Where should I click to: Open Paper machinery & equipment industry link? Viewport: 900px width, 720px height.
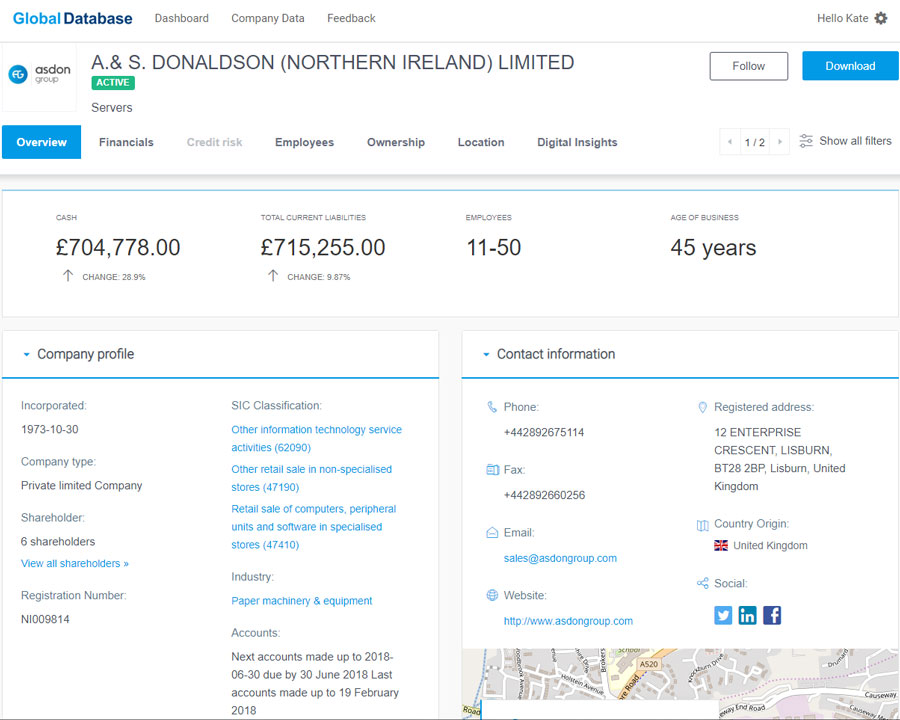click(302, 601)
